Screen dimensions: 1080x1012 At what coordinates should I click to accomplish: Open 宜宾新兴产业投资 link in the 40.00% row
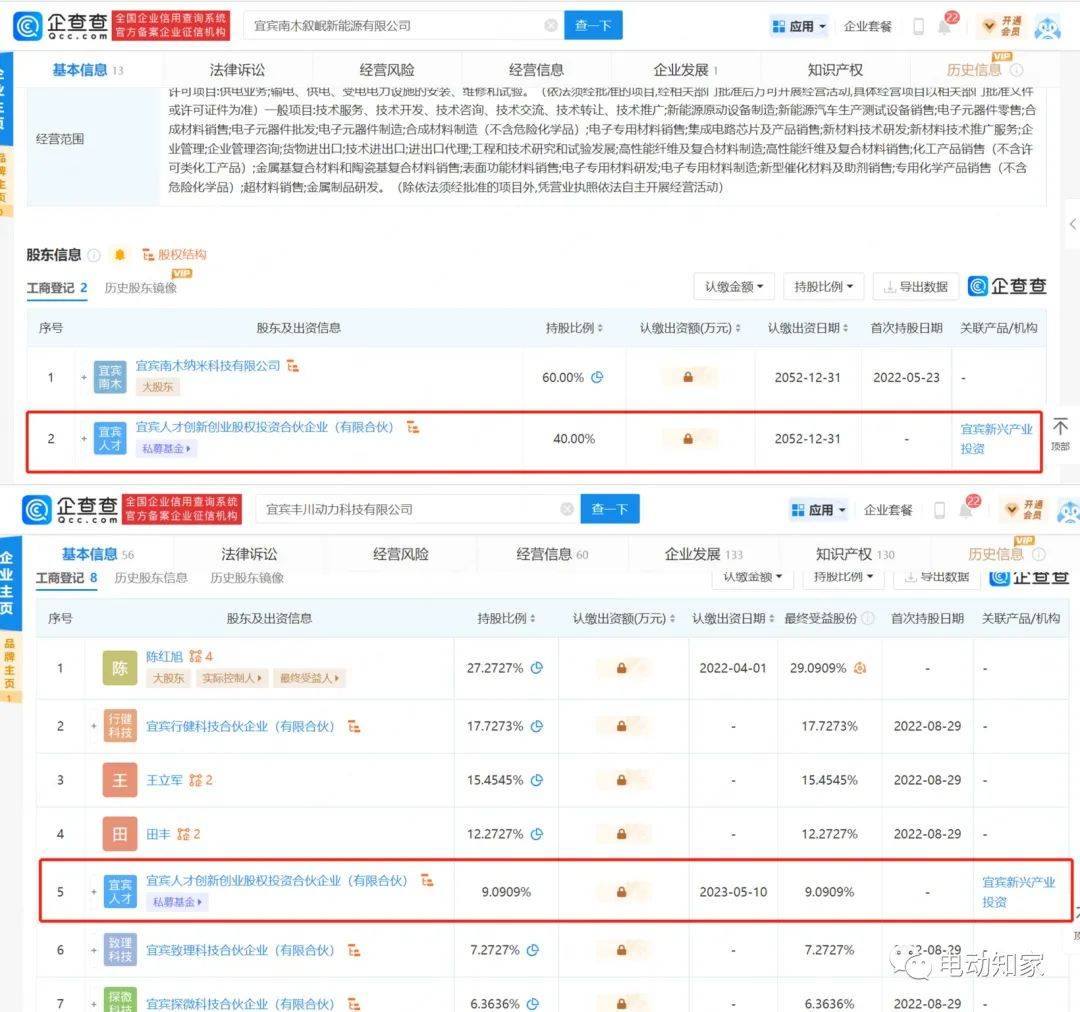[996, 439]
